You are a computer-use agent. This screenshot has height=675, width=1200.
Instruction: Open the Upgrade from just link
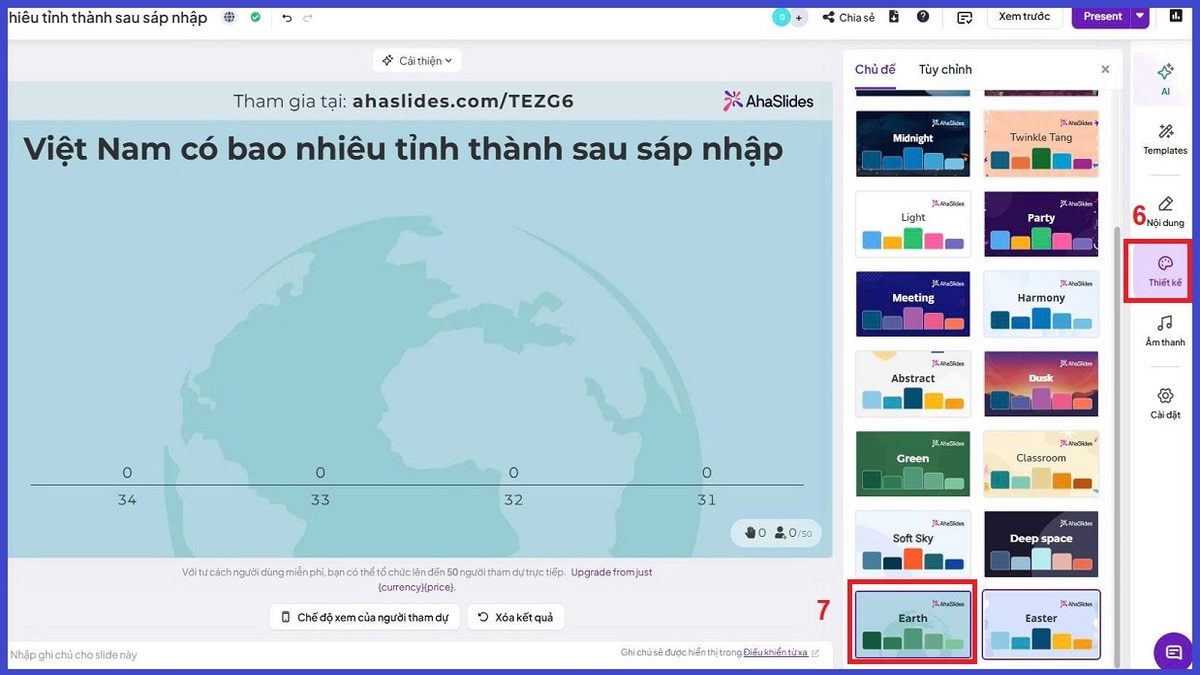pyautogui.click(x=611, y=573)
